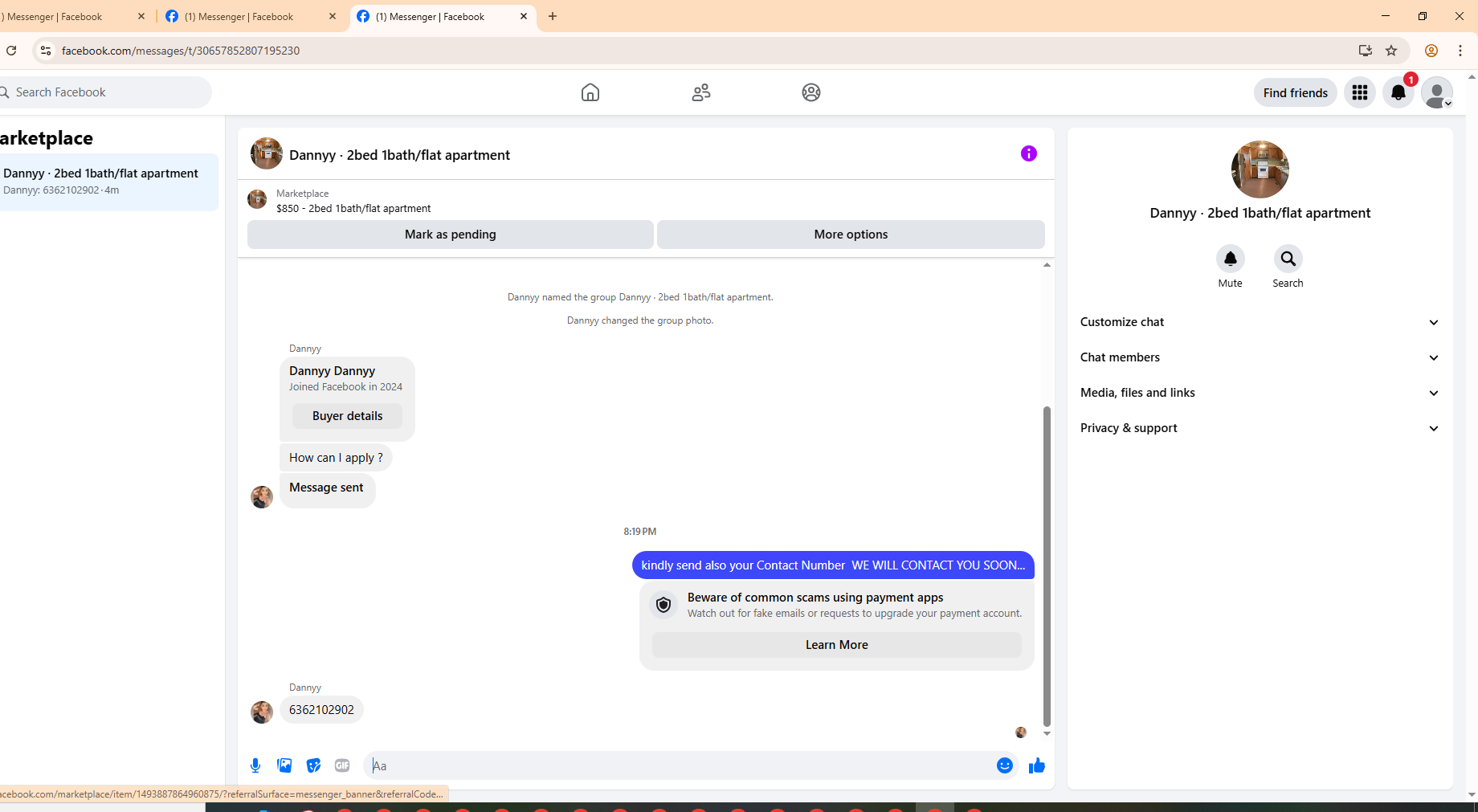Close the second Messenger tab
Viewport: 1478px width, 812px height.
(333, 16)
